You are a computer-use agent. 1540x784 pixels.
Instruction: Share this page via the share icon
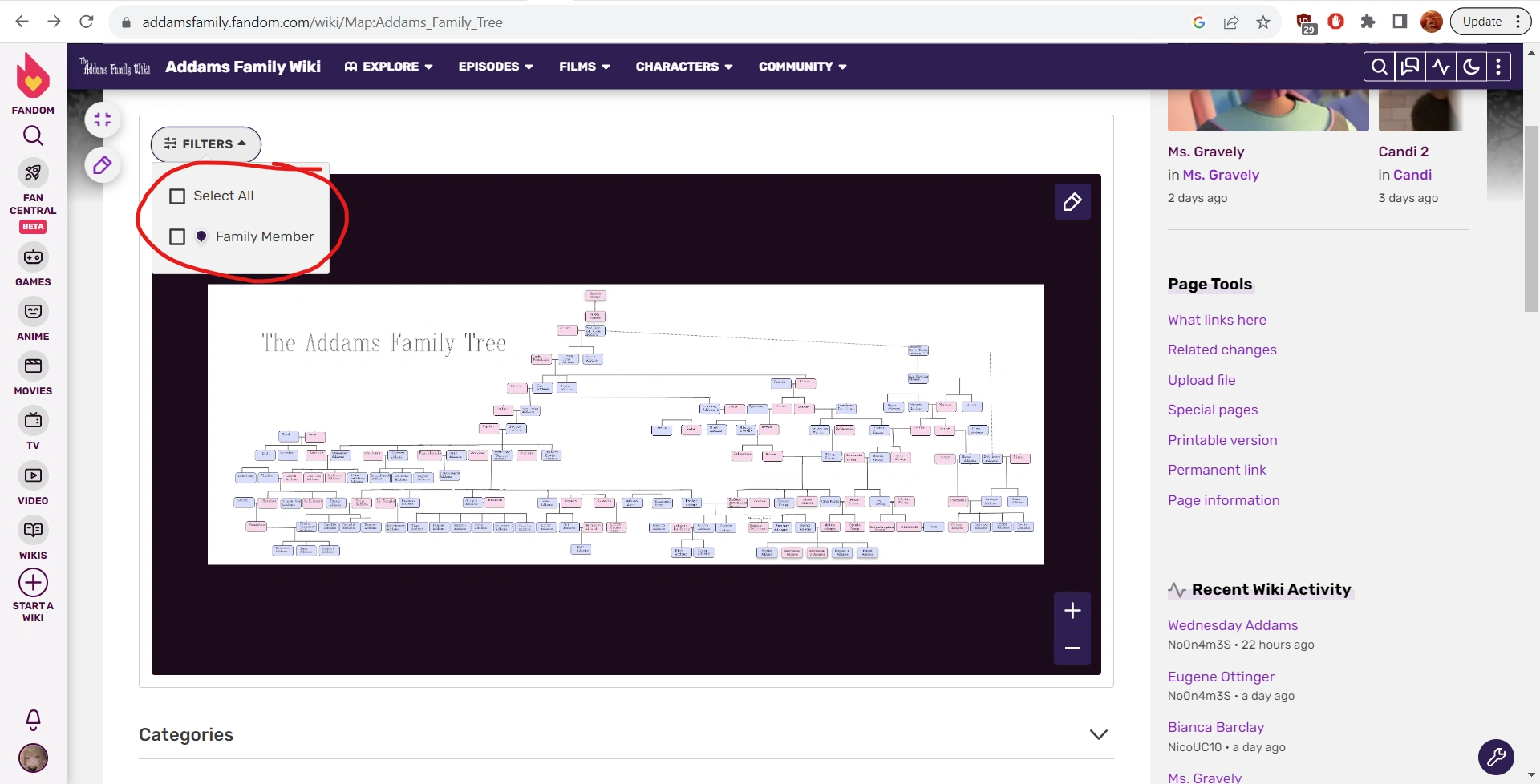coord(1231,22)
